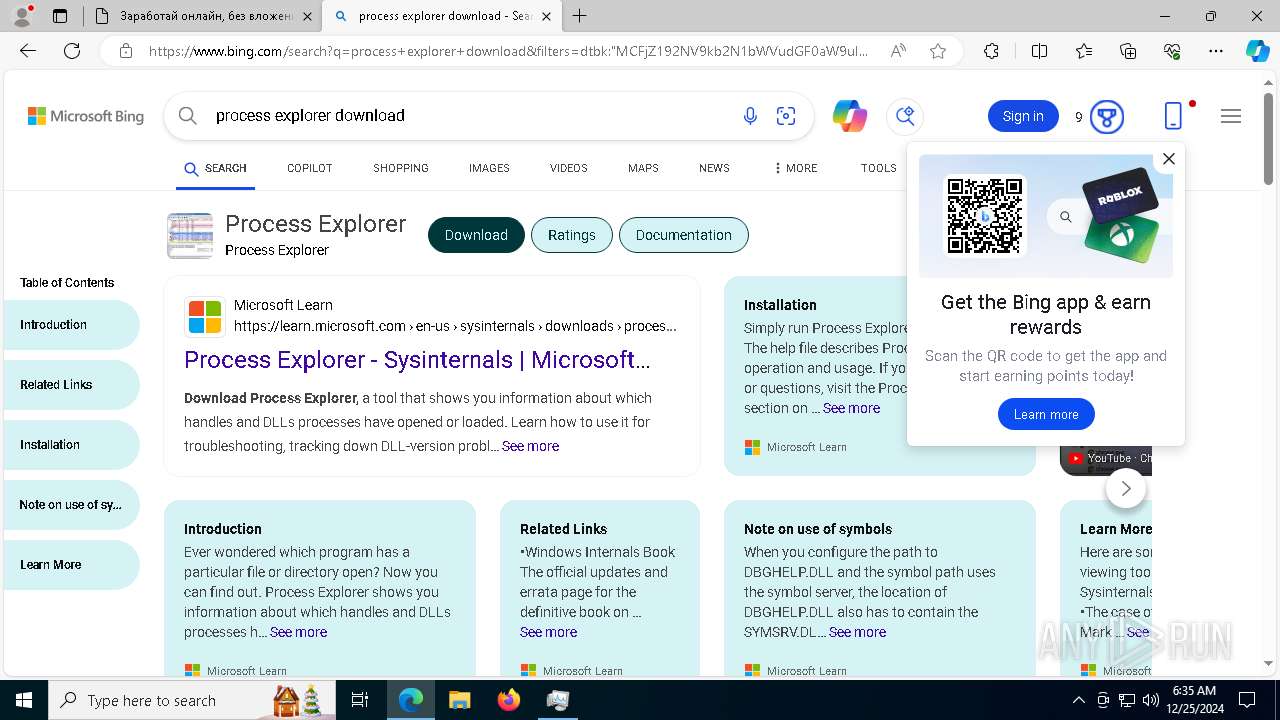Expand the MORE search categories
The height and width of the screenshot is (720, 1280).
pos(795,168)
